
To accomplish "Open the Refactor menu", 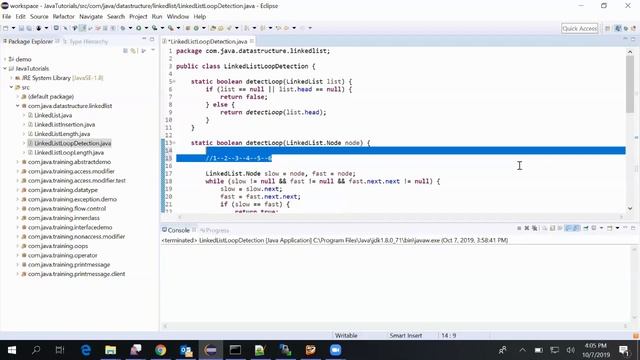I will tap(64, 17).
